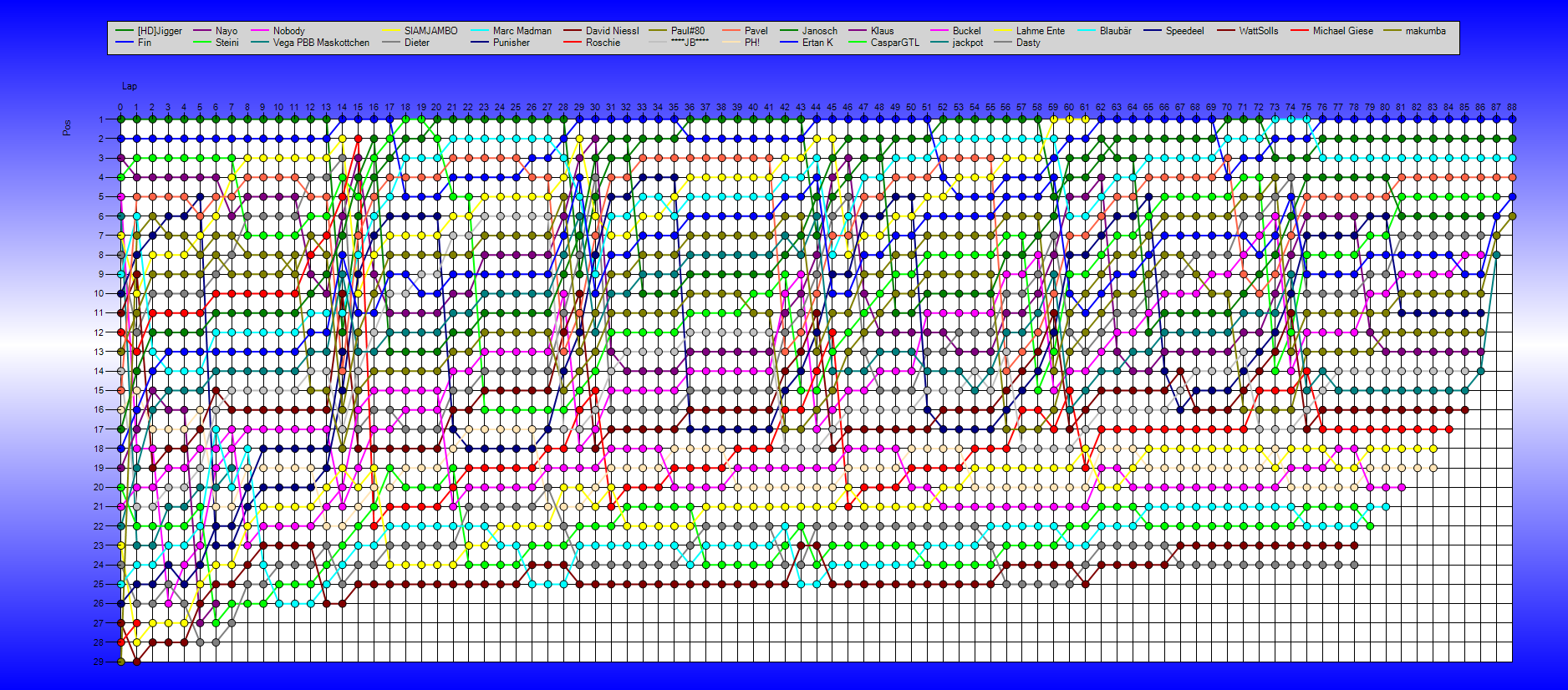Click the Lap axis title
1568x690 pixels.
130,86
